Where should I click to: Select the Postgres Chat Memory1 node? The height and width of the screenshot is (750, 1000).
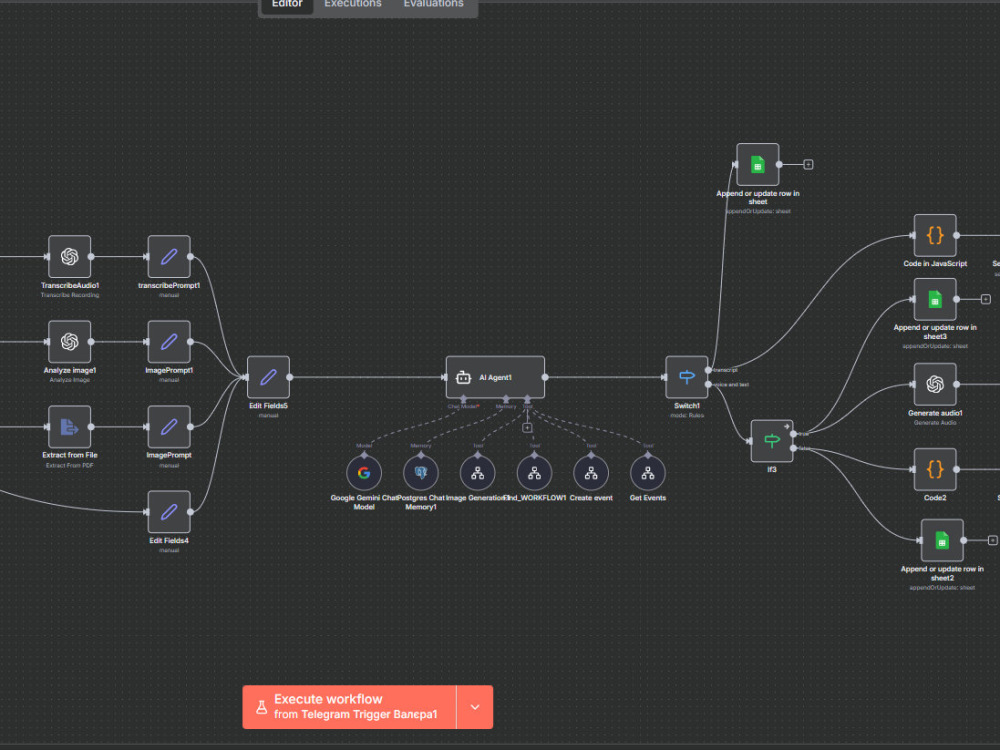tap(421, 473)
